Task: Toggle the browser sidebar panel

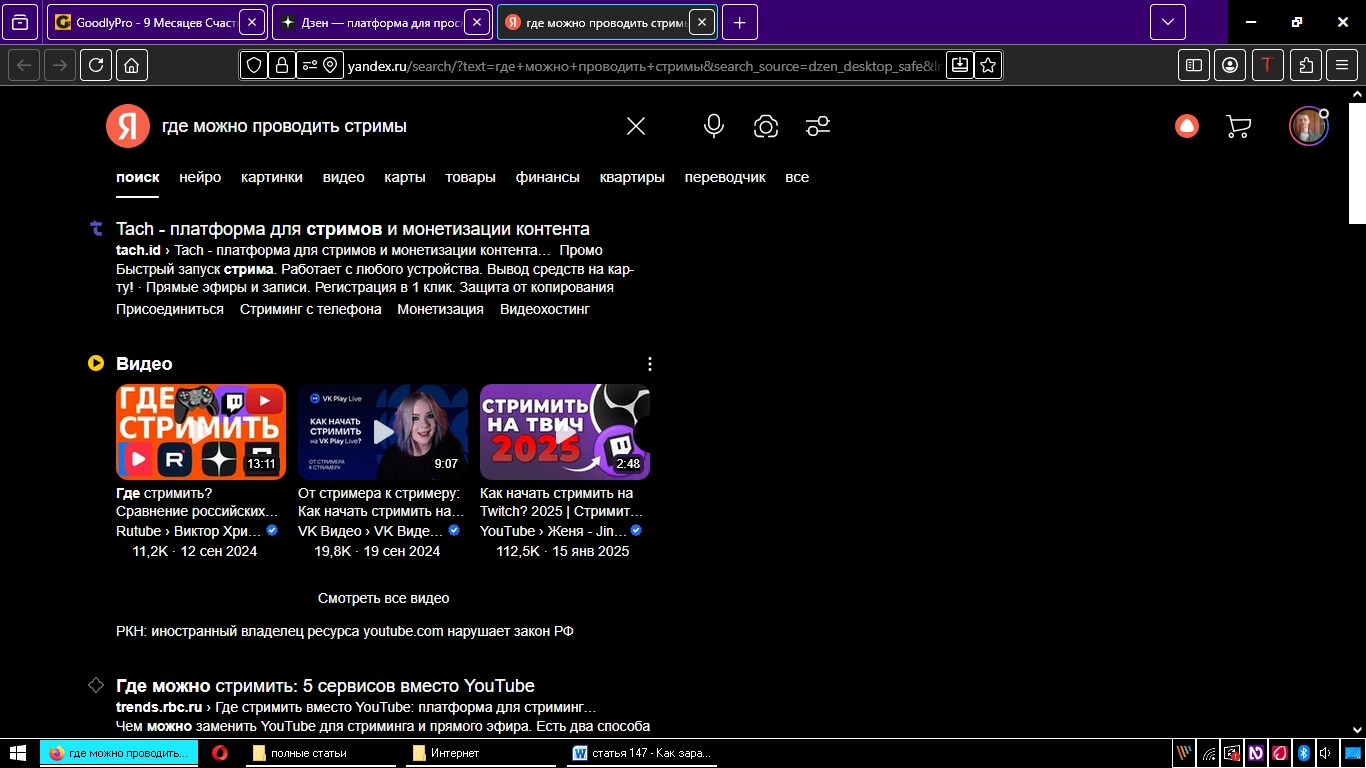Action: click(1194, 65)
